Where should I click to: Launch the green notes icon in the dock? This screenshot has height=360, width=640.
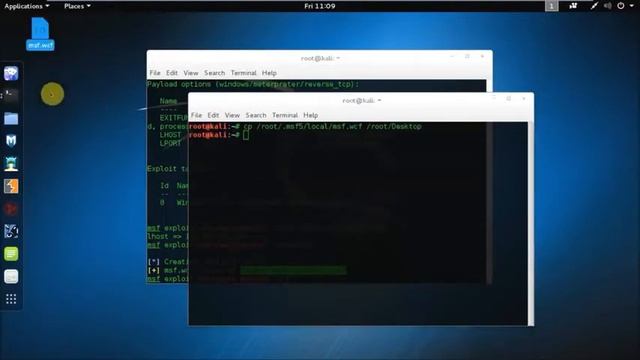11,254
